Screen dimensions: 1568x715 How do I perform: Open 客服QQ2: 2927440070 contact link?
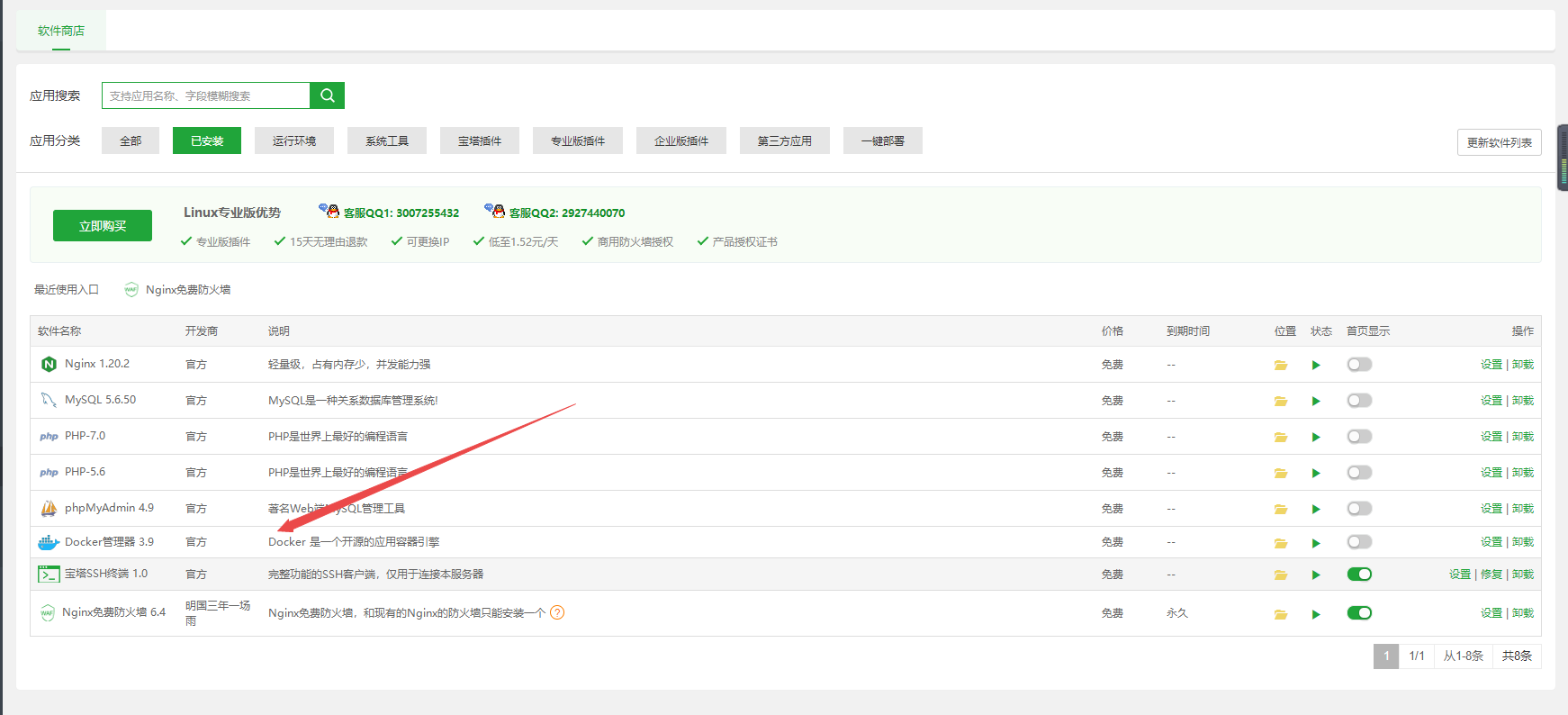click(566, 213)
